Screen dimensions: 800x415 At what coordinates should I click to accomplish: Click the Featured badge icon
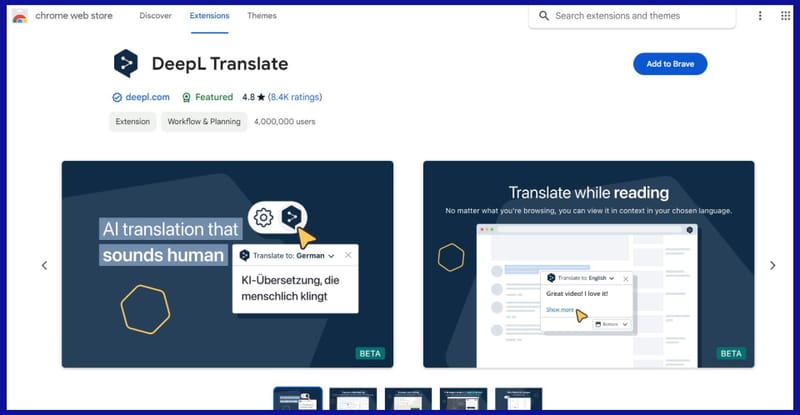186,97
